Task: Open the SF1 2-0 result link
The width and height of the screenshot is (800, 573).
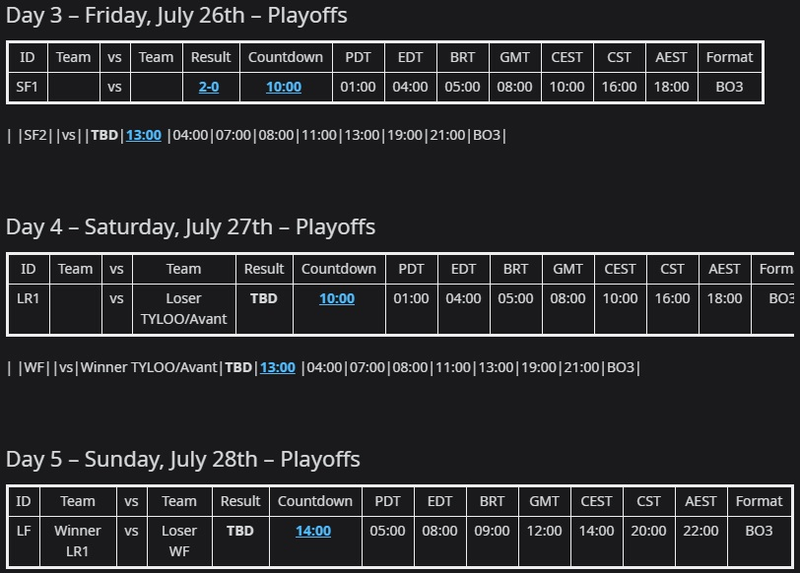Action: pyautogui.click(x=209, y=87)
